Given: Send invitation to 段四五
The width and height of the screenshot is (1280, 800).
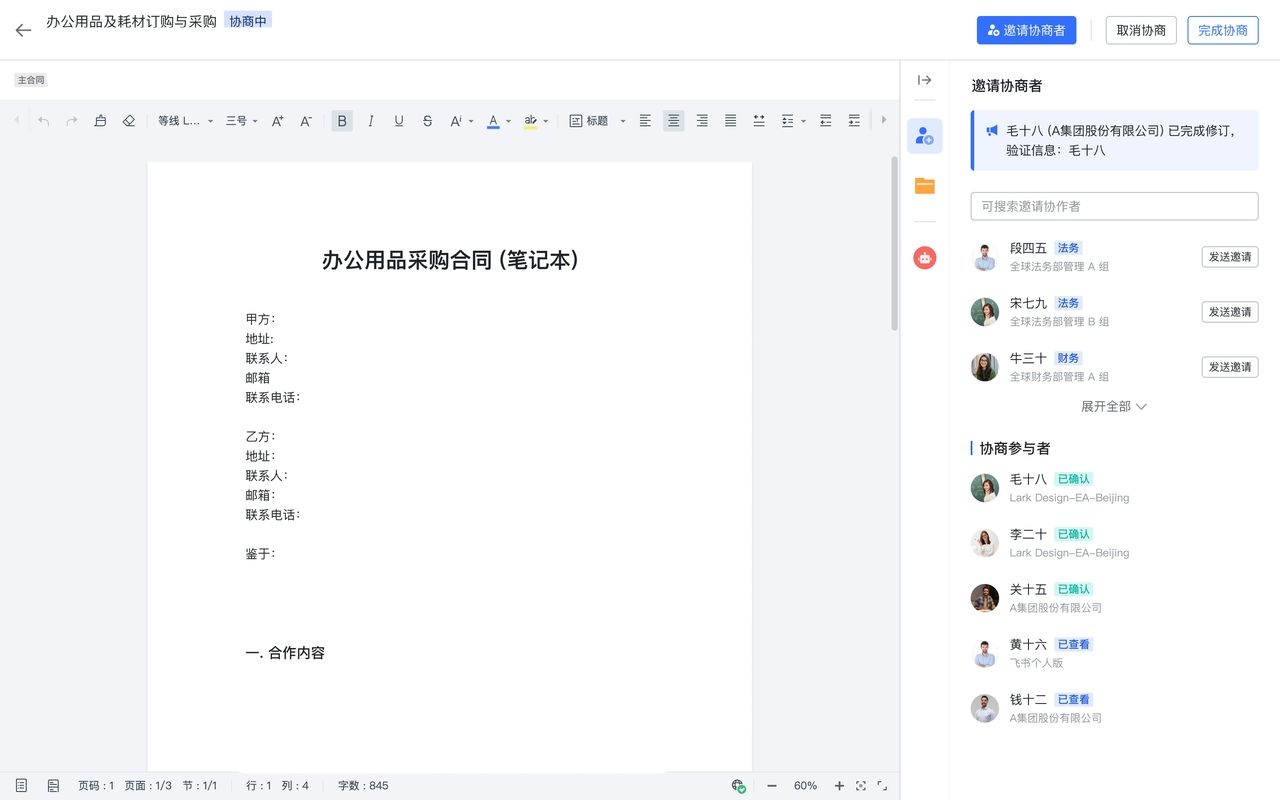Looking at the screenshot, I should (1229, 257).
